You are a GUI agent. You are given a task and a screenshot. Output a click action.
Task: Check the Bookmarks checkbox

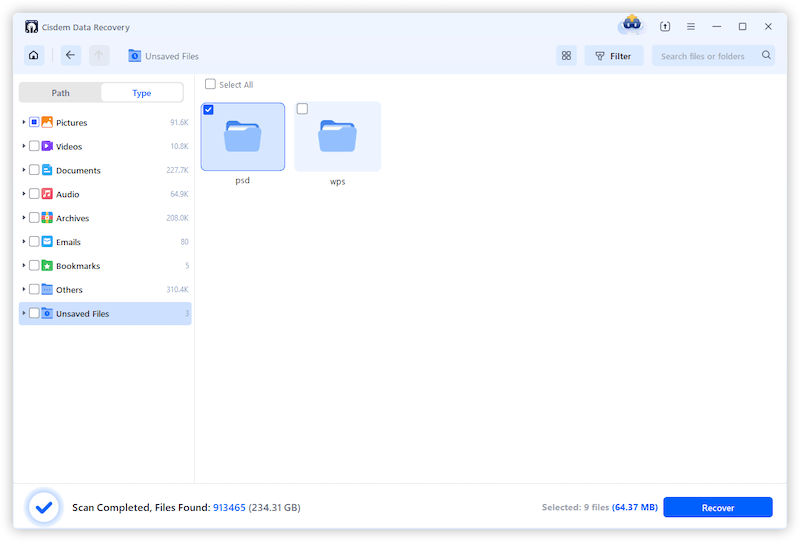point(34,265)
